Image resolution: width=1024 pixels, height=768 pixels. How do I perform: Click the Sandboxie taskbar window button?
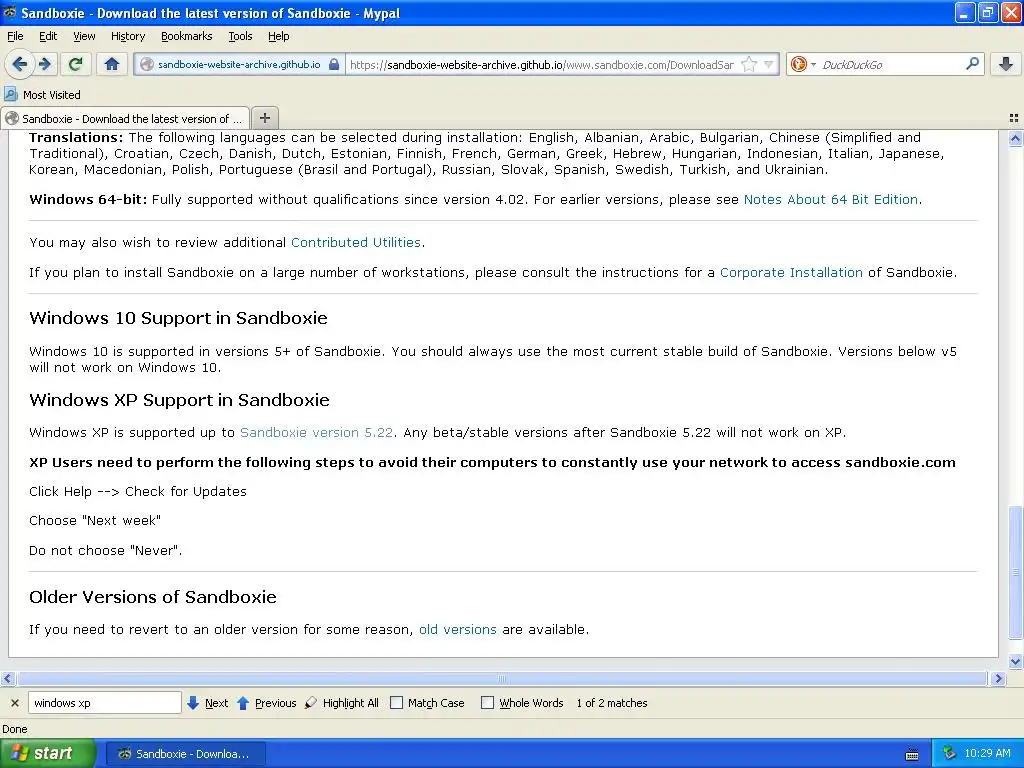(185, 754)
